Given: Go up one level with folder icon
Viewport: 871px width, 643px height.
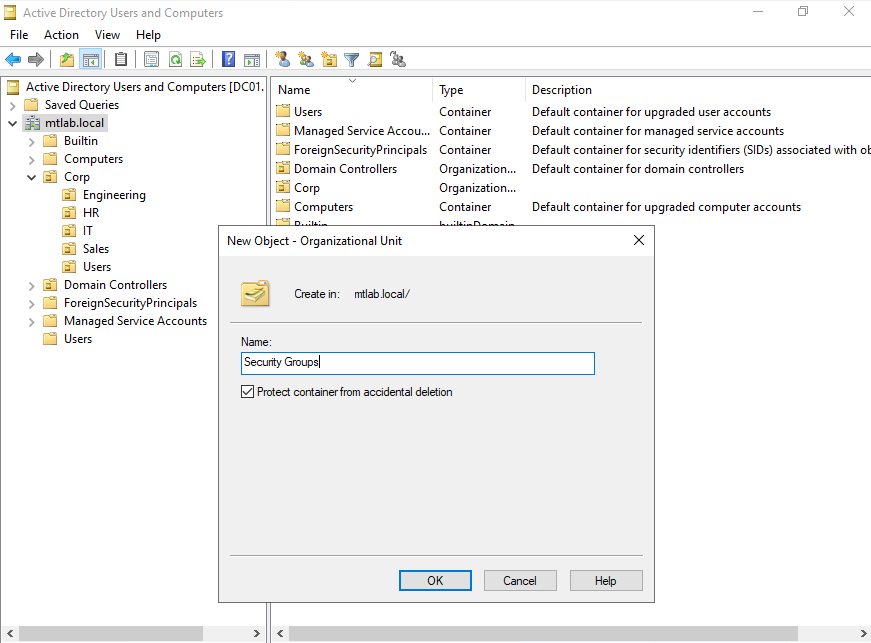Looking at the screenshot, I should tap(67, 59).
